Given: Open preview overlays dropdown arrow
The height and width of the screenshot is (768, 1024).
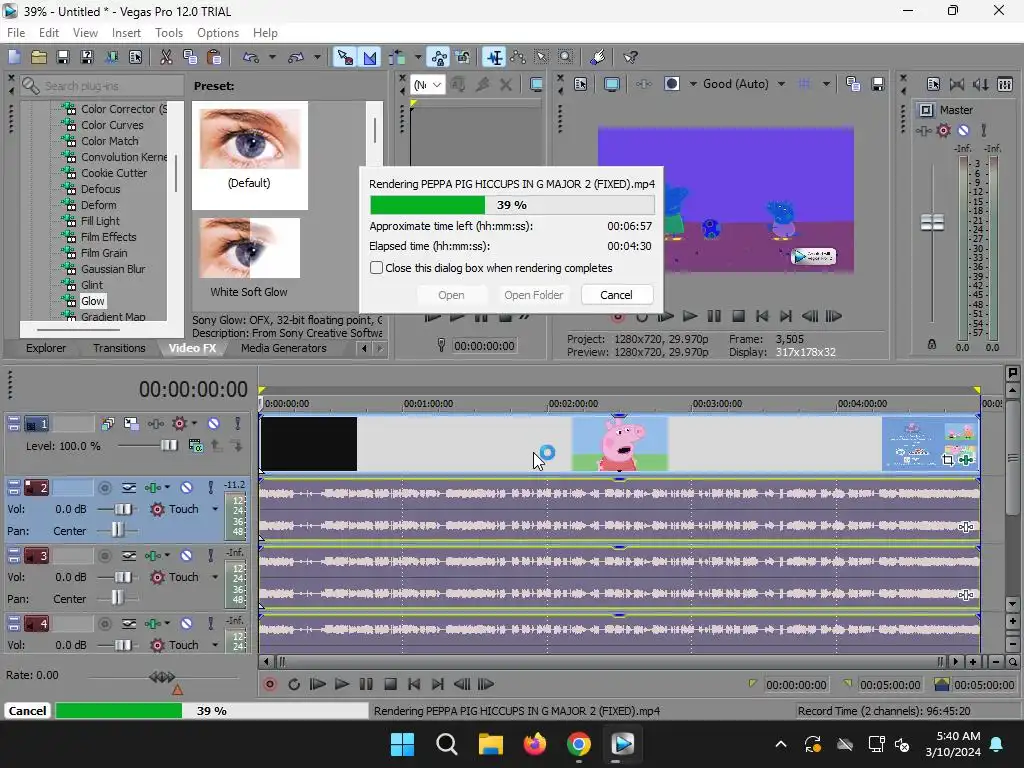Looking at the screenshot, I should point(826,84).
